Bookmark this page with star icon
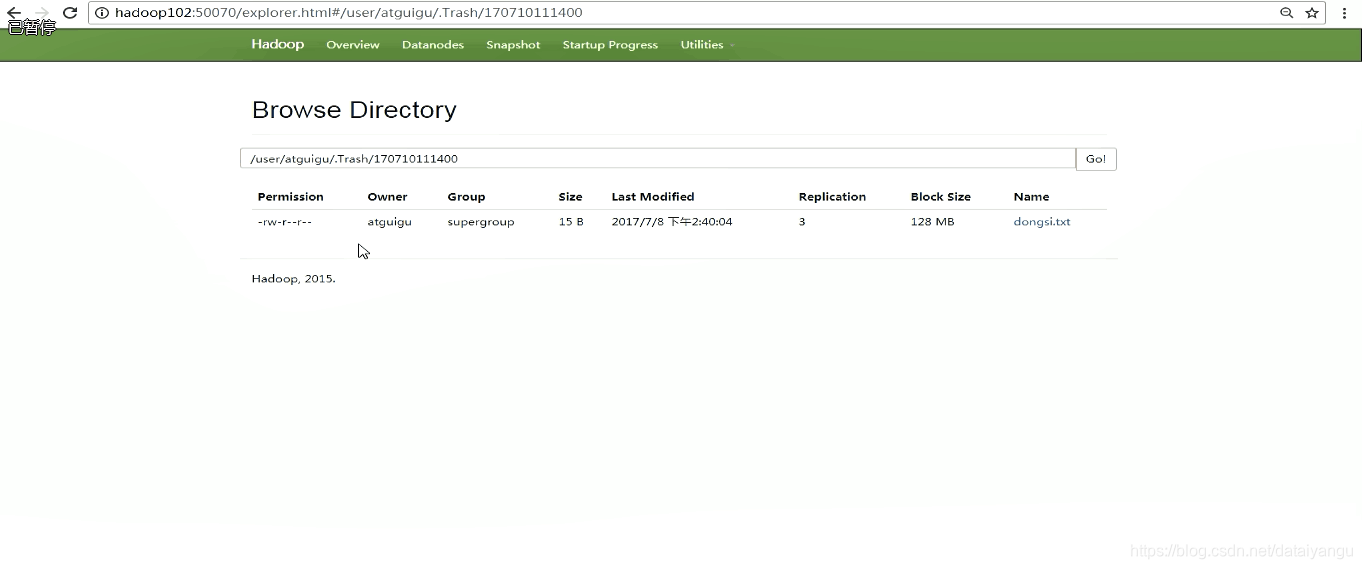The image size is (1362, 569). pyautogui.click(x=1312, y=13)
